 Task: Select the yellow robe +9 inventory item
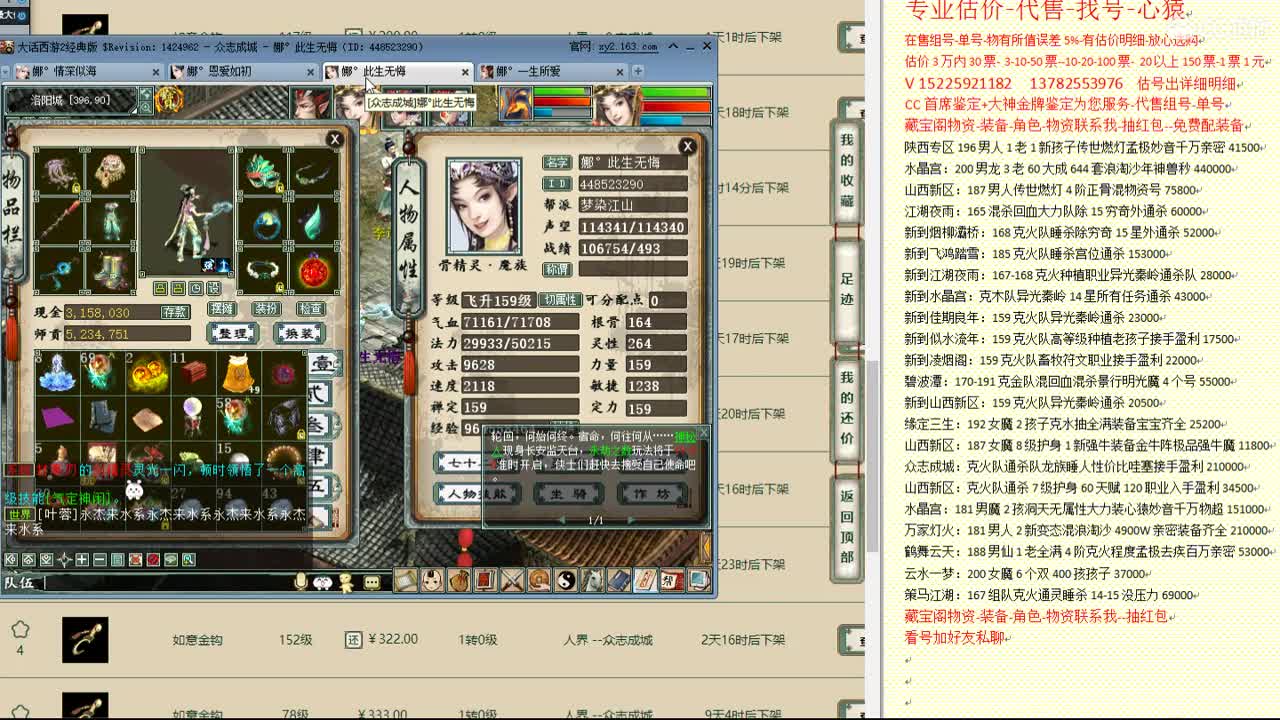click(x=239, y=373)
